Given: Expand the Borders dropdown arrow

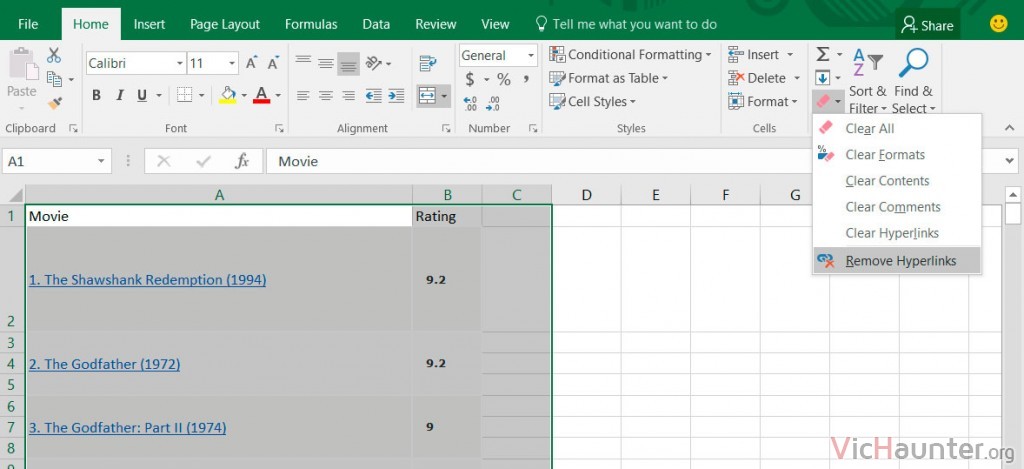Looking at the screenshot, I should pos(202,95).
